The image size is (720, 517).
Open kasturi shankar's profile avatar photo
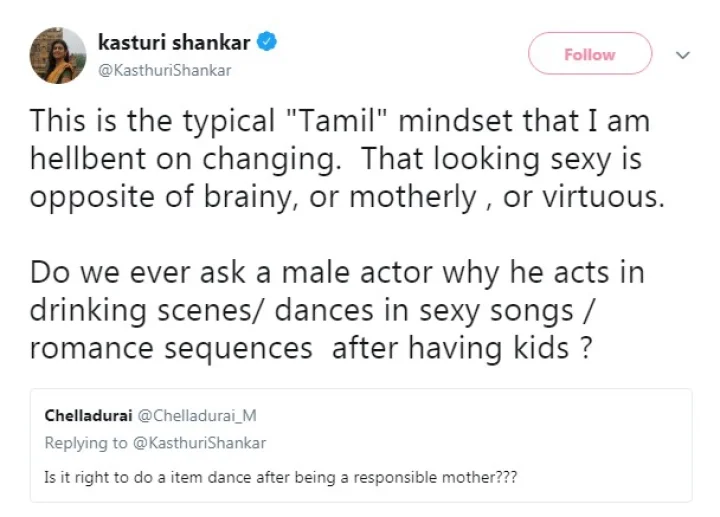pyautogui.click(x=56, y=55)
